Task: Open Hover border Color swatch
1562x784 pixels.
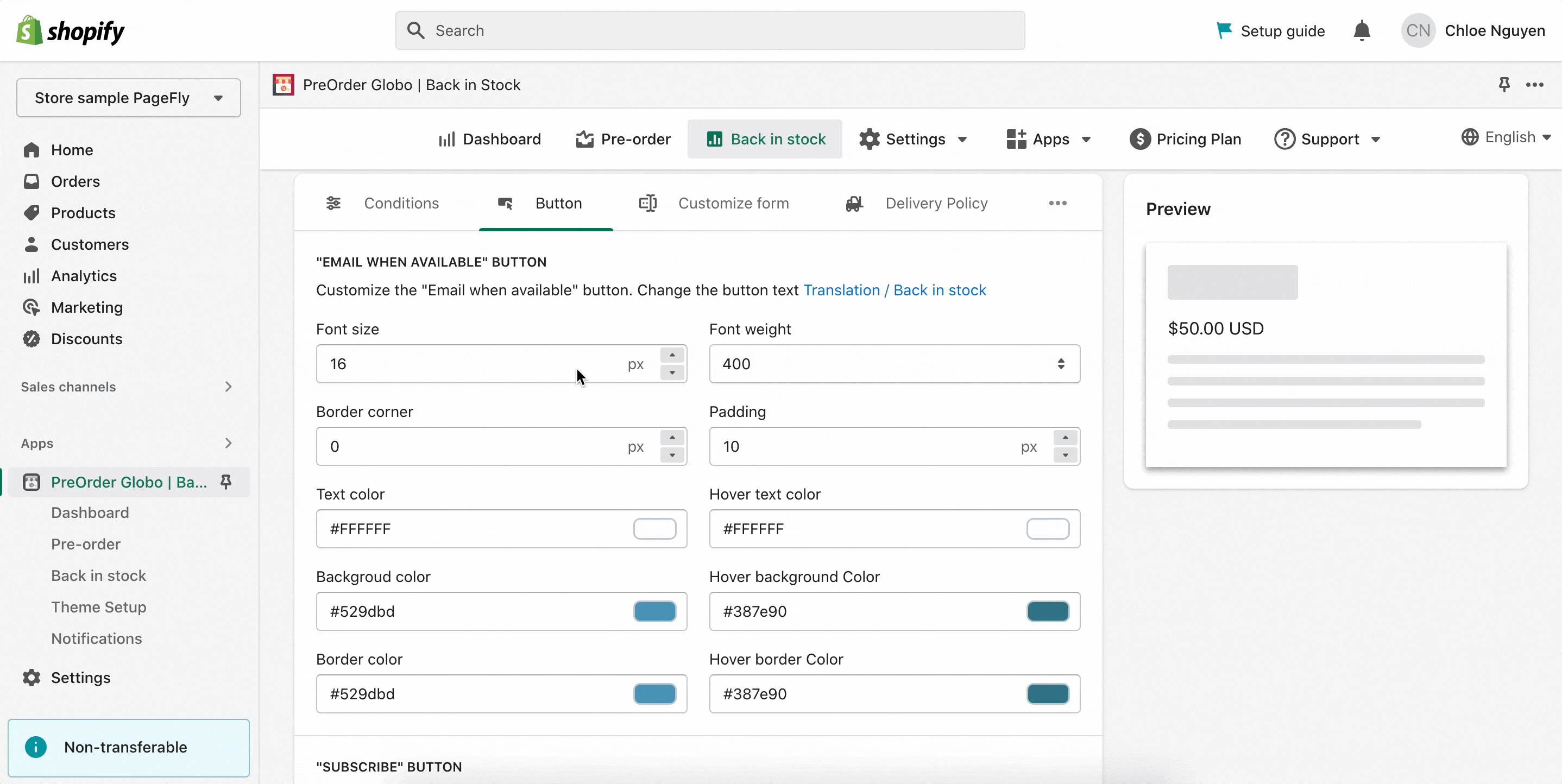Action: (1048, 694)
